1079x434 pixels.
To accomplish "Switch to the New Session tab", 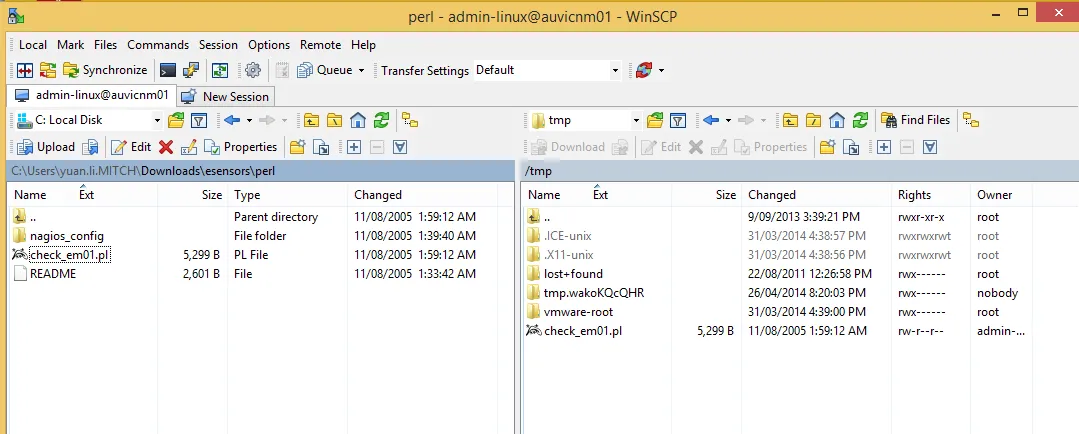I will point(226,96).
